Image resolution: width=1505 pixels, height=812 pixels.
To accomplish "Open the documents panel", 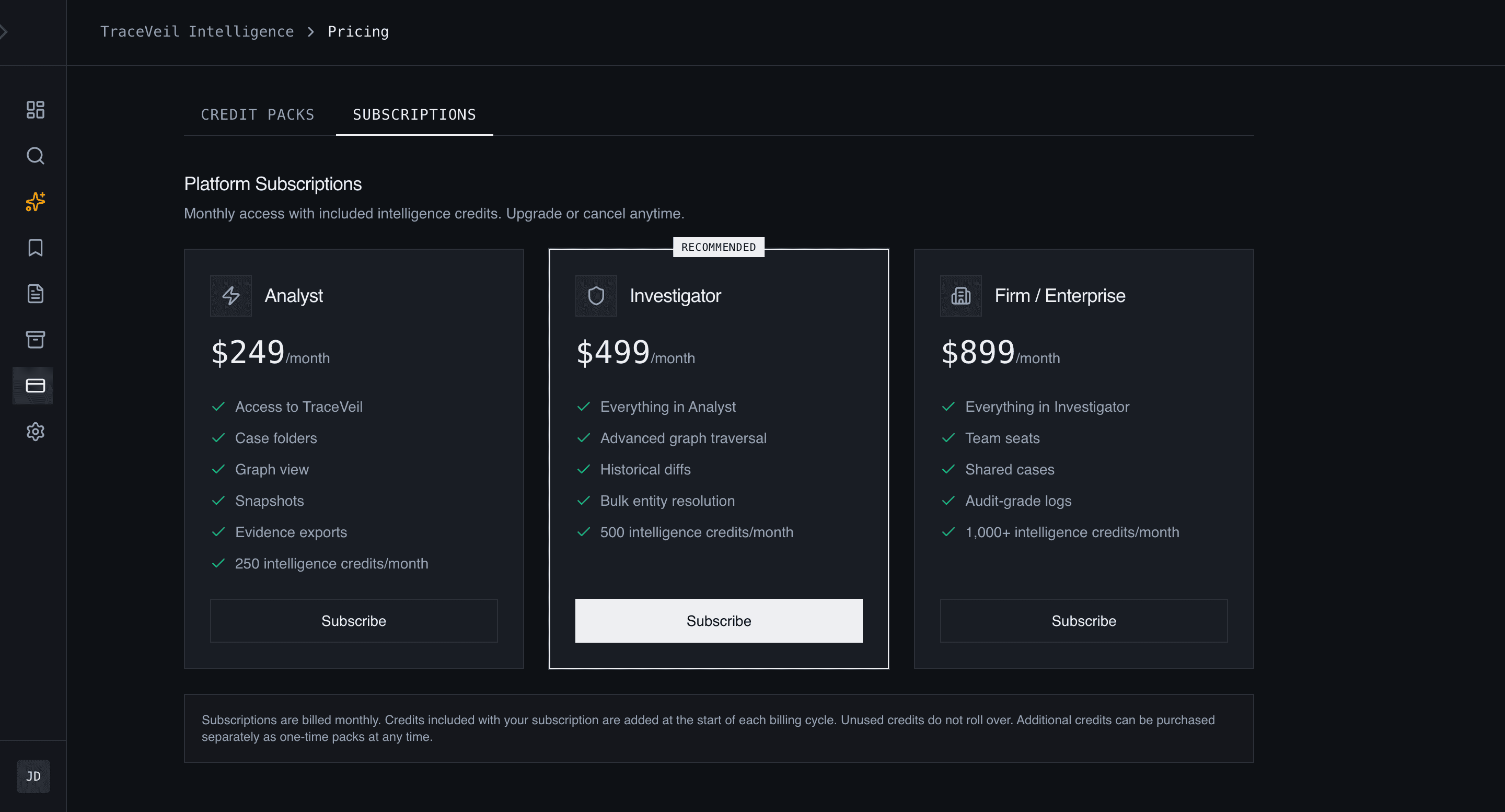I will click(x=34, y=294).
